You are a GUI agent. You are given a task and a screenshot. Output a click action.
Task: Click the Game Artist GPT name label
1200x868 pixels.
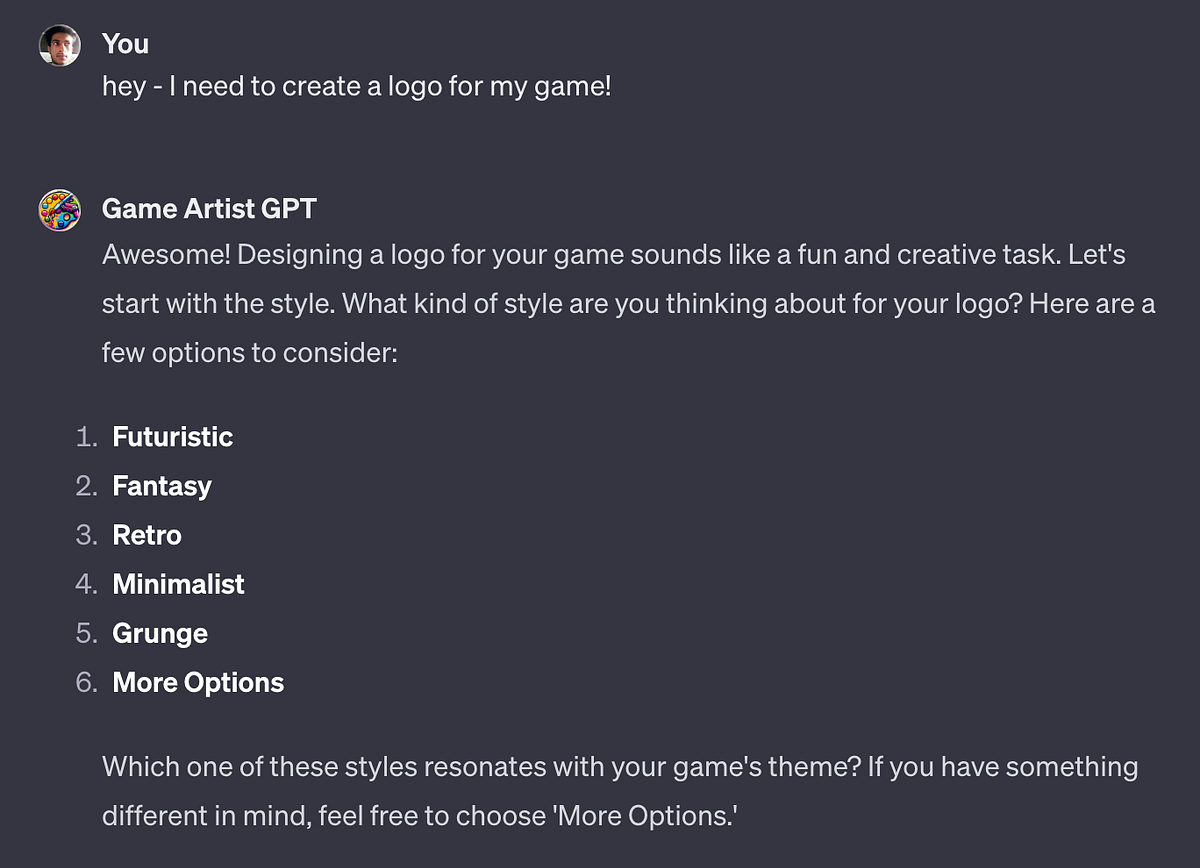208,208
